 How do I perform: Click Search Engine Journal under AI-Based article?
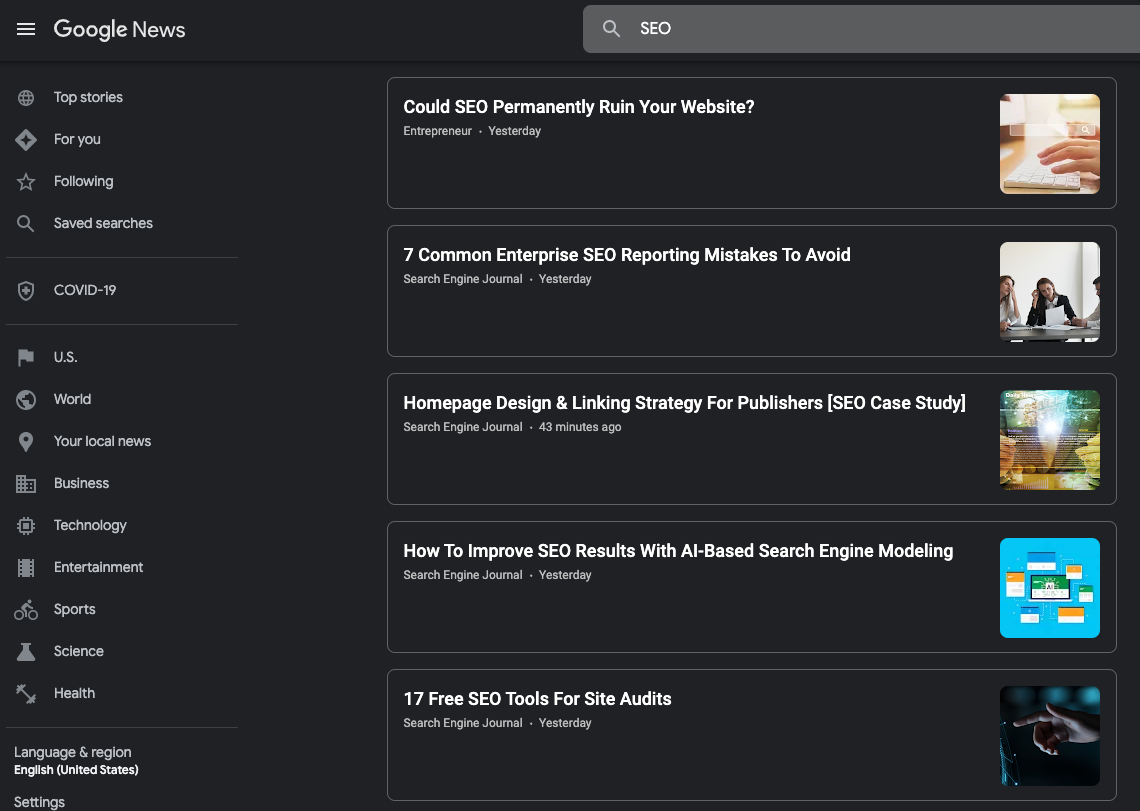pyautogui.click(x=463, y=575)
